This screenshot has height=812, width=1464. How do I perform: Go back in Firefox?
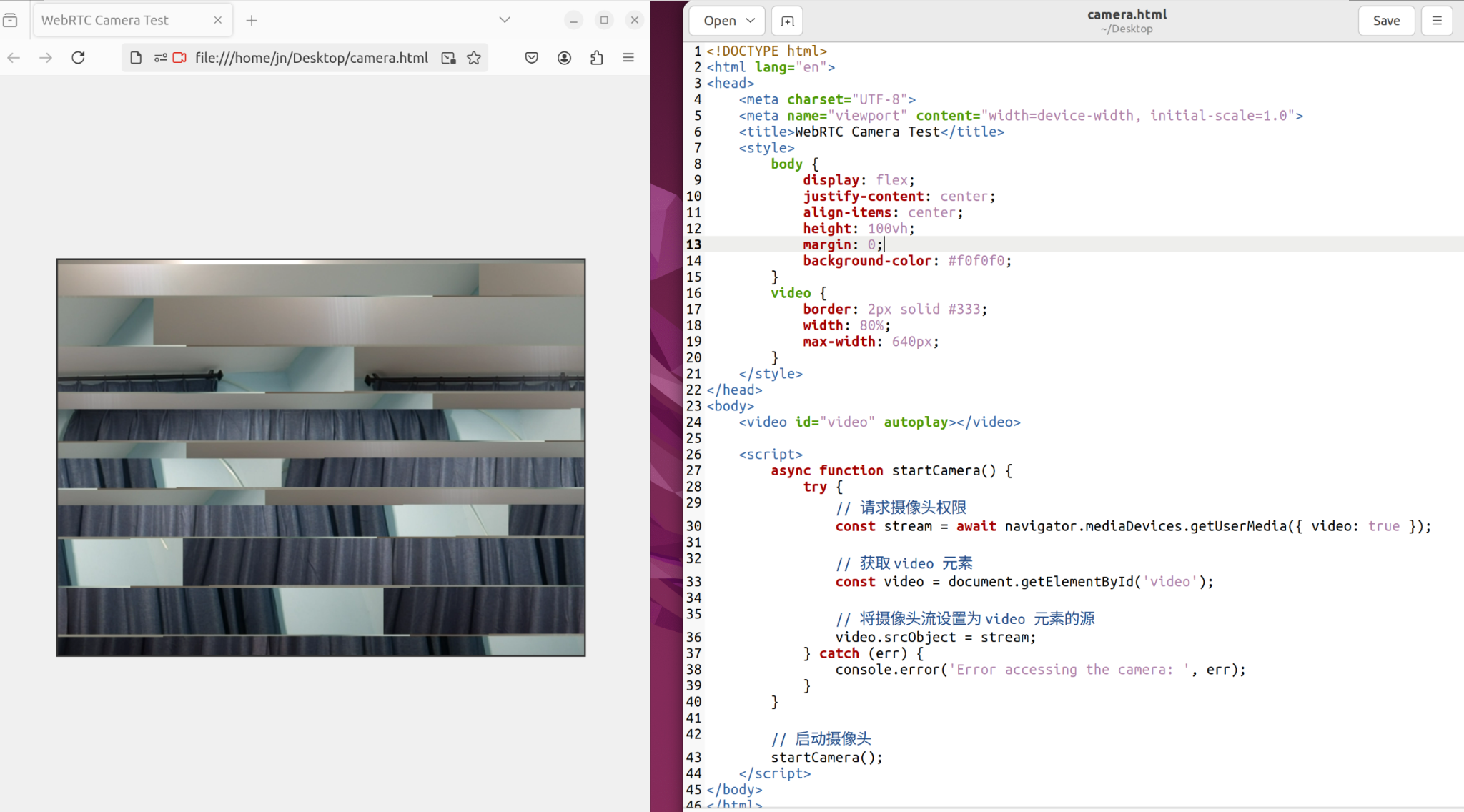pyautogui.click(x=14, y=58)
